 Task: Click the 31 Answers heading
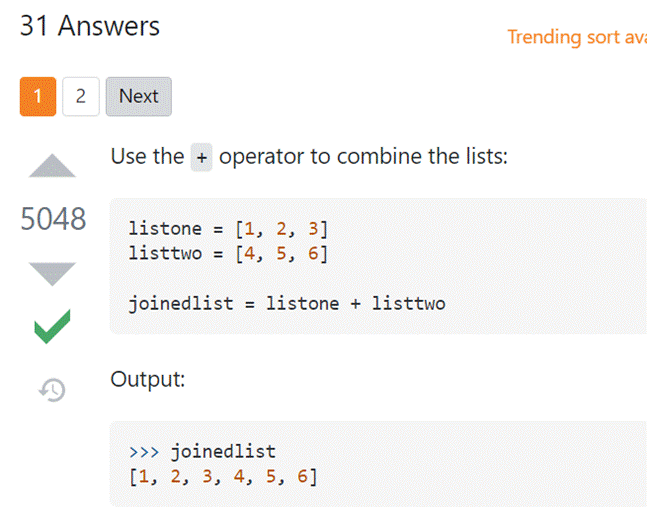(x=90, y=26)
